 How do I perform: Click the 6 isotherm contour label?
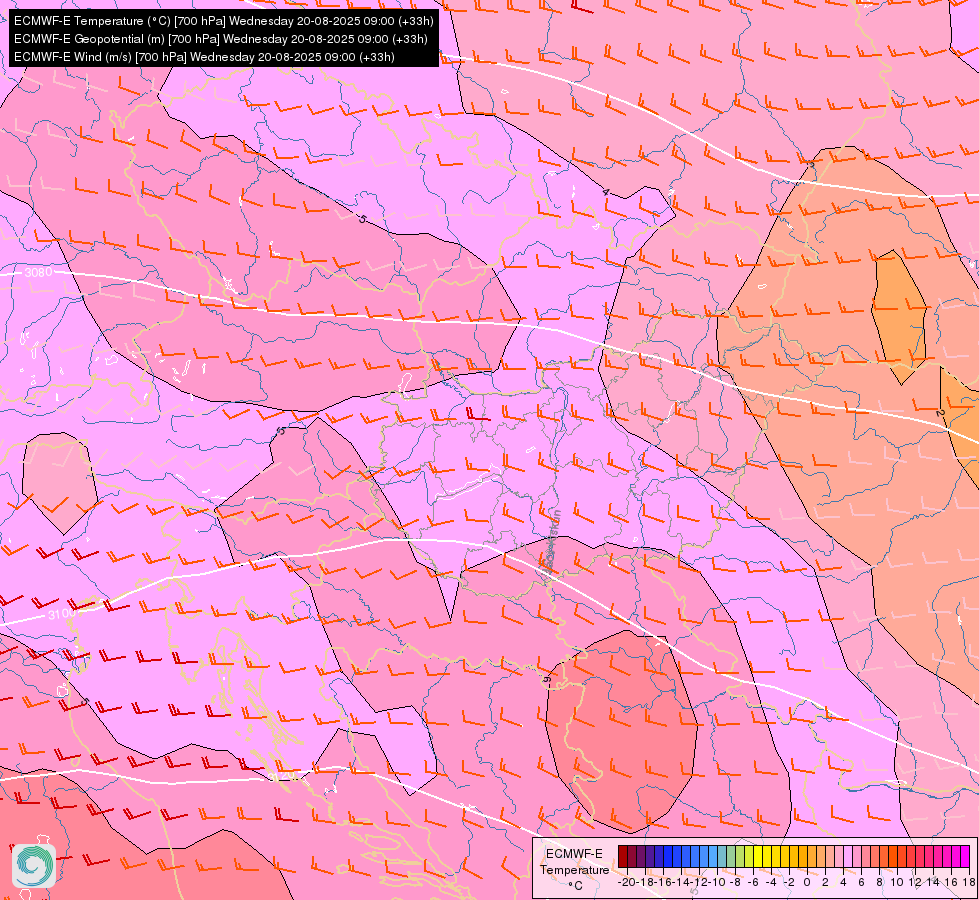point(546,679)
